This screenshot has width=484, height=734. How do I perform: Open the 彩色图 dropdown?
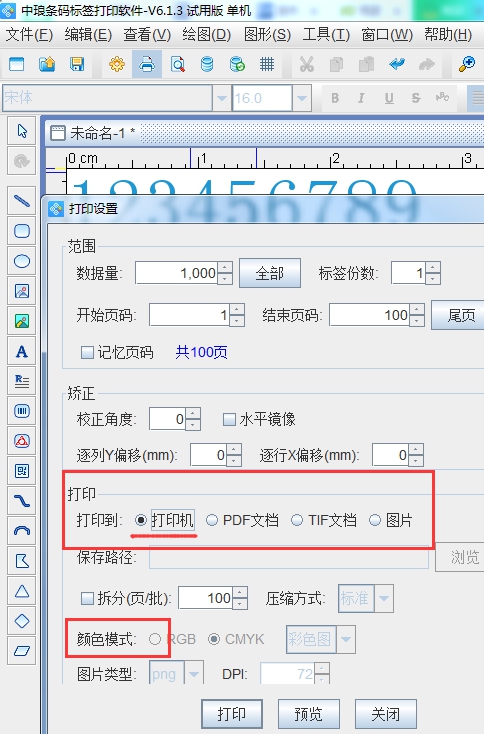click(346, 639)
